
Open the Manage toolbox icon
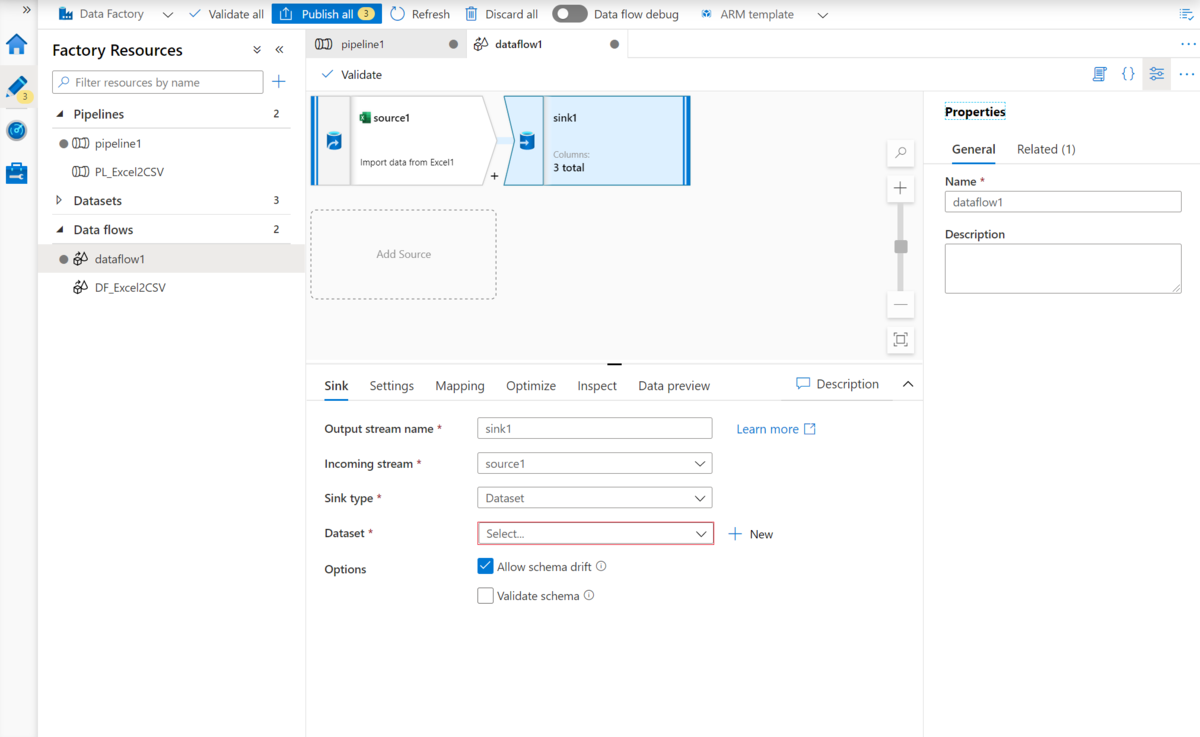point(17,174)
